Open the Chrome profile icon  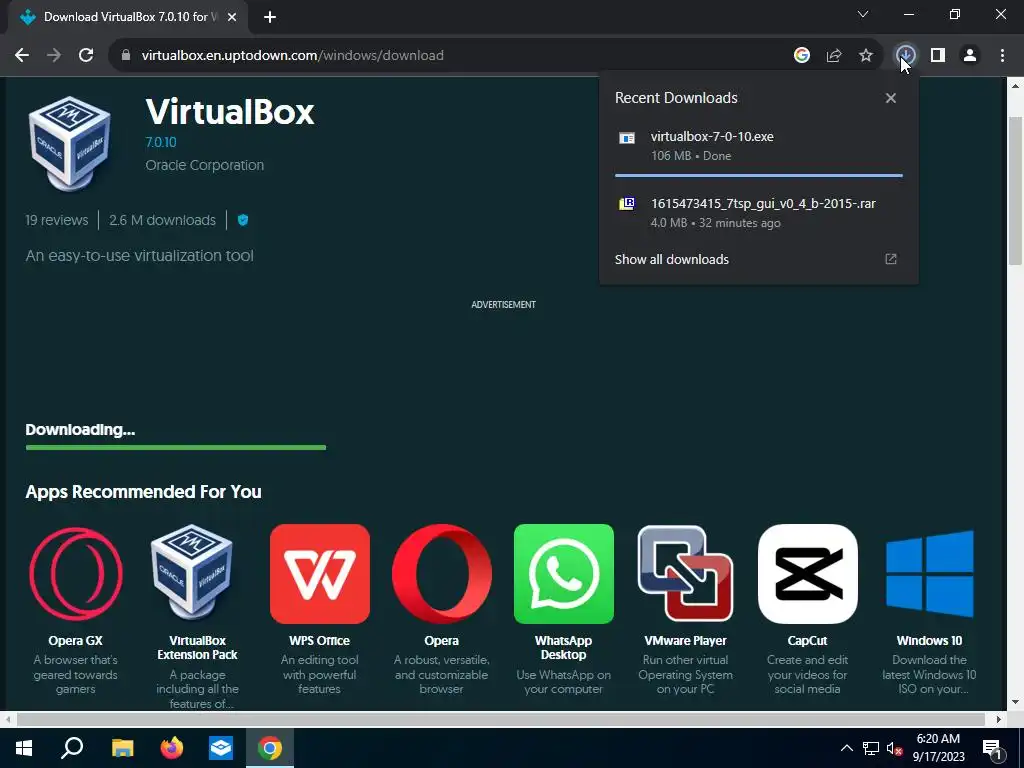[970, 56]
